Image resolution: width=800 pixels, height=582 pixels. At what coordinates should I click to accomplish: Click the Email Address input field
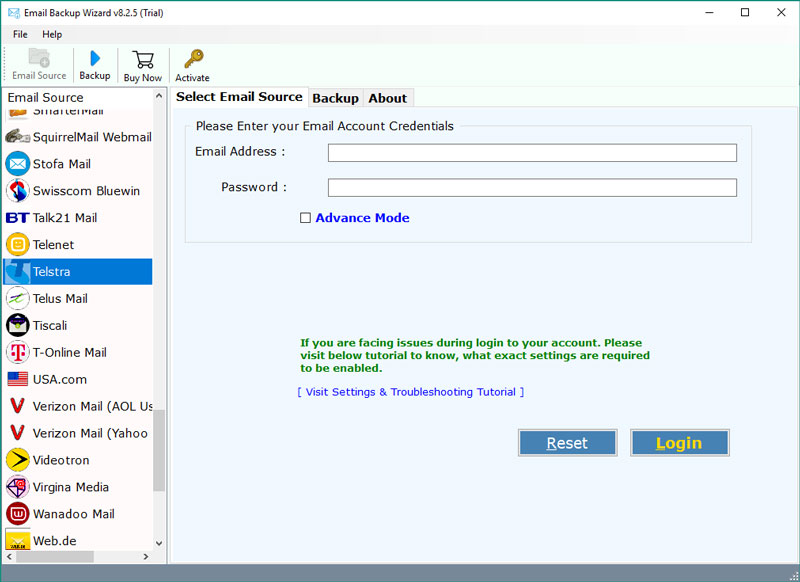pos(532,153)
